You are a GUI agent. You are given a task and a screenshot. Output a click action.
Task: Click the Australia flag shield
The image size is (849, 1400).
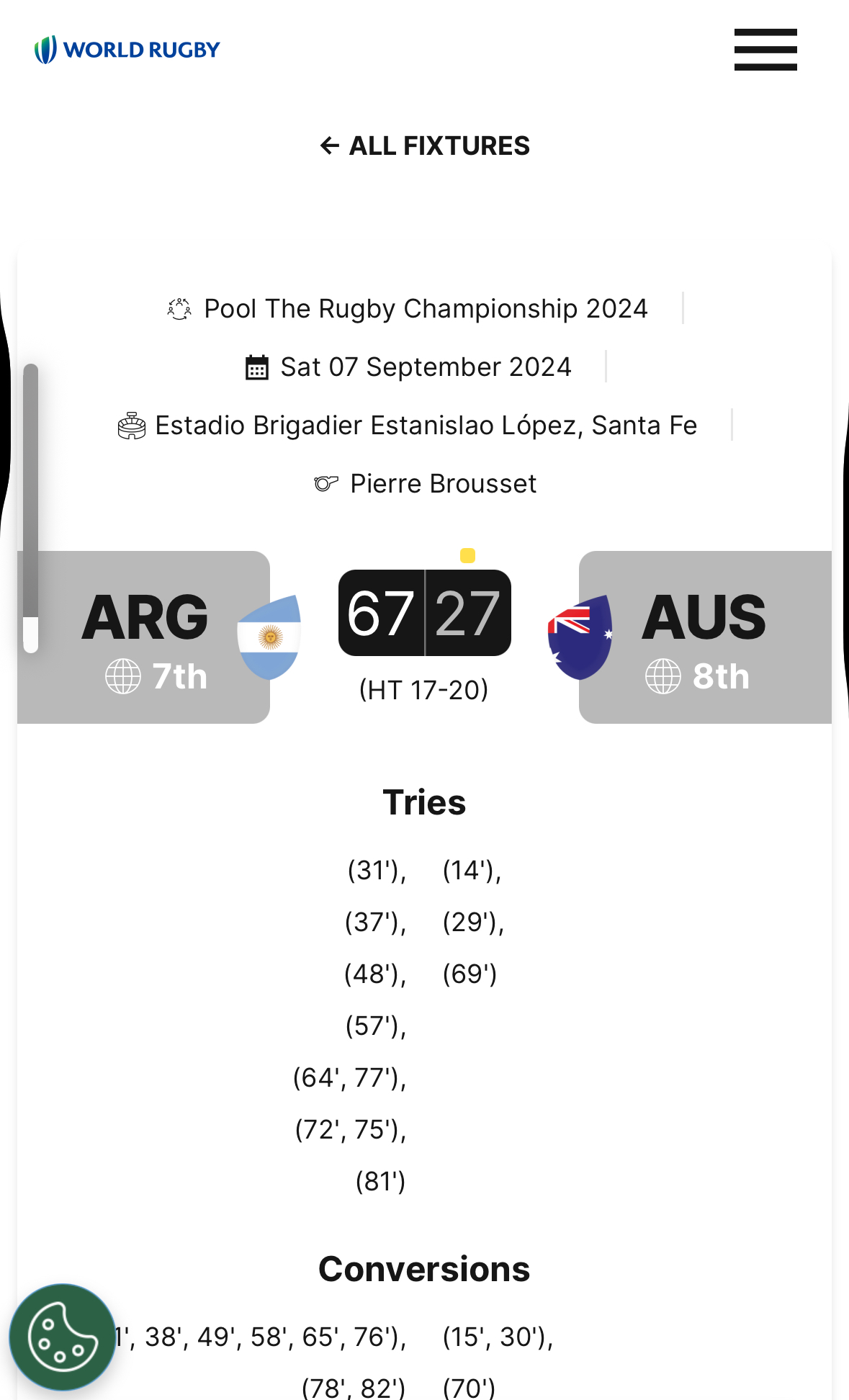[580, 637]
